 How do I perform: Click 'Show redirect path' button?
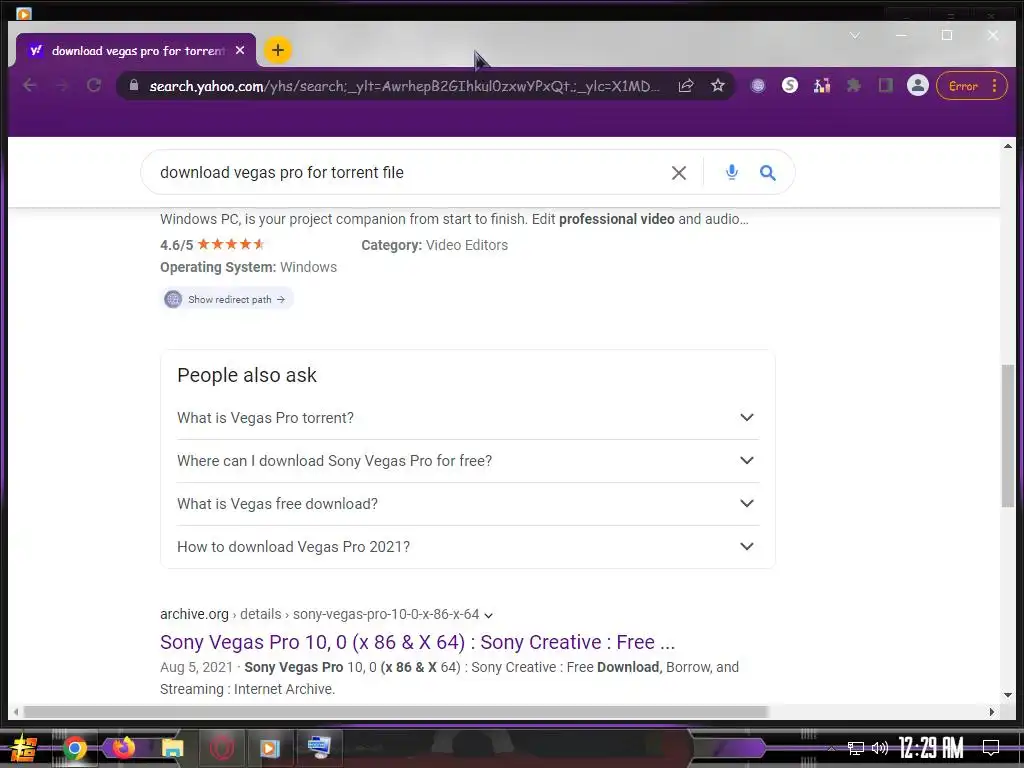click(x=227, y=299)
